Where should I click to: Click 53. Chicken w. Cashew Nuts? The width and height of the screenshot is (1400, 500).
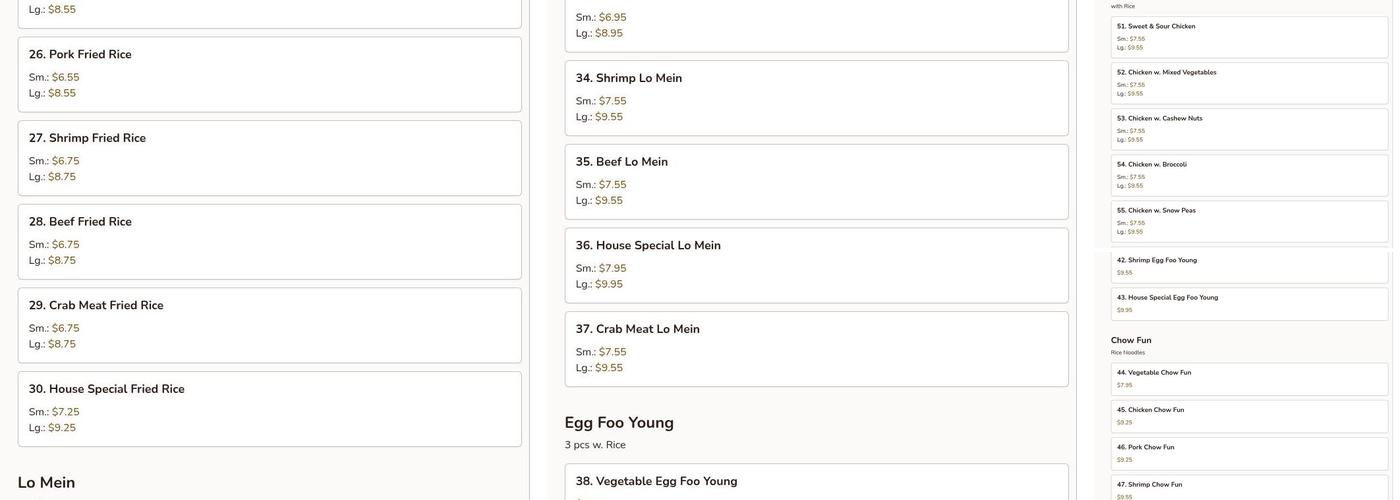pos(1249,129)
